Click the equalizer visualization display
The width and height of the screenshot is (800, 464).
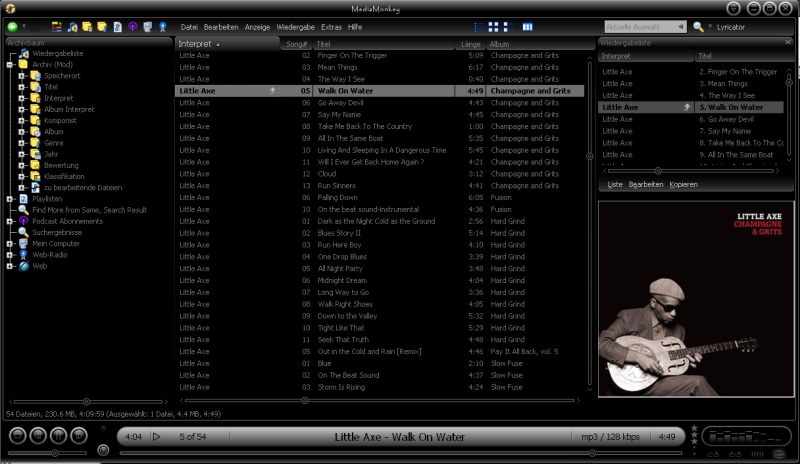[x=746, y=436]
